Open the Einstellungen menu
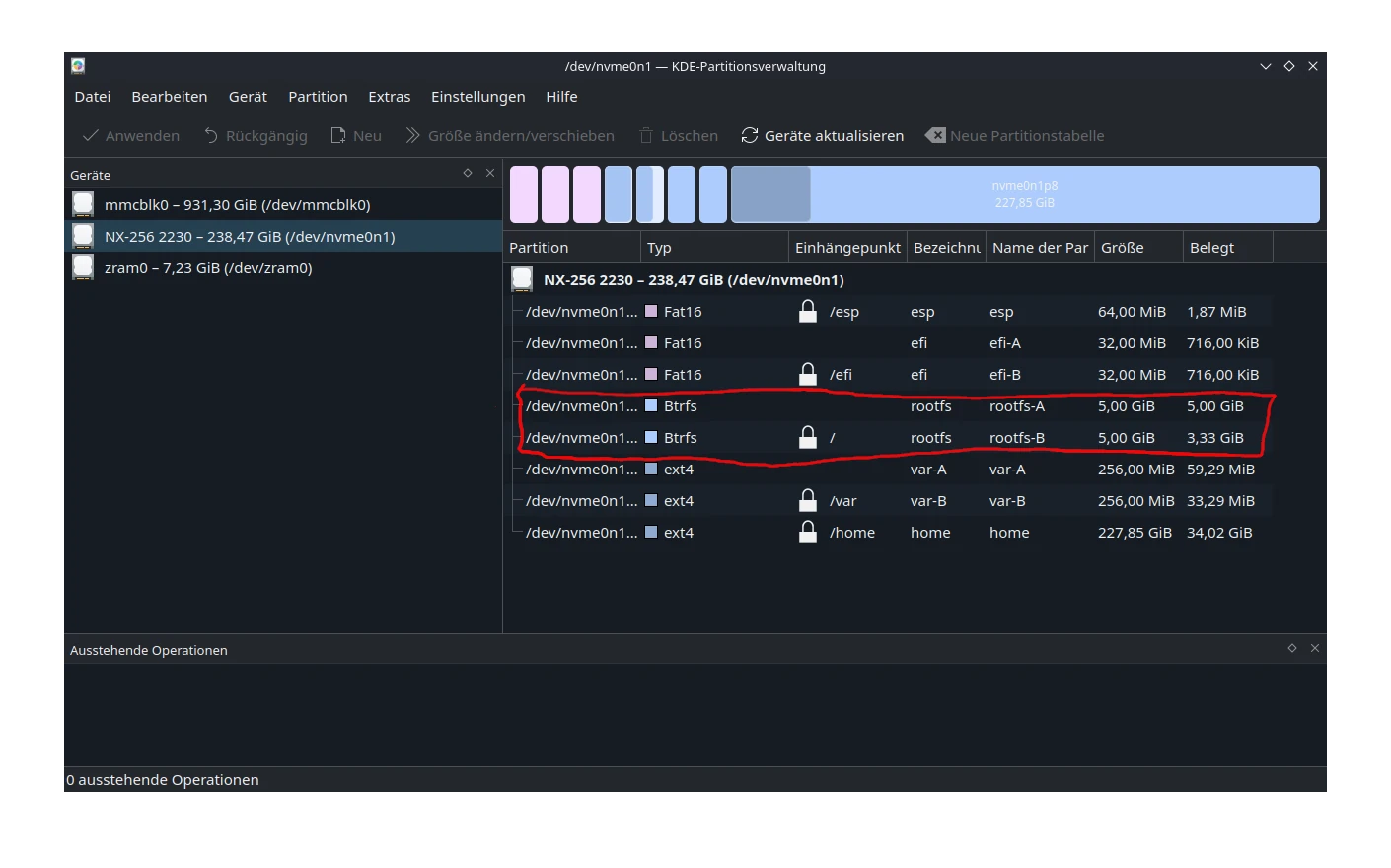 point(477,96)
